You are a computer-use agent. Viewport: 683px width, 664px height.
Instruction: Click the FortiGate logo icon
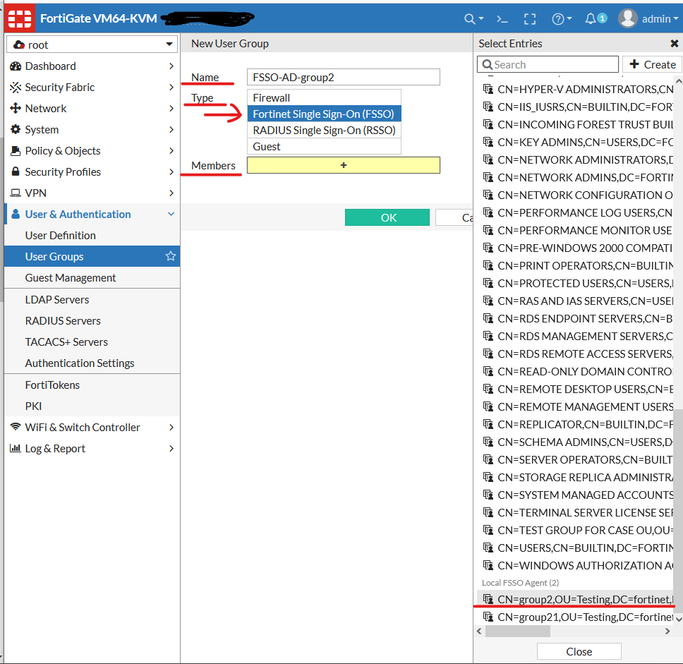tap(20, 18)
